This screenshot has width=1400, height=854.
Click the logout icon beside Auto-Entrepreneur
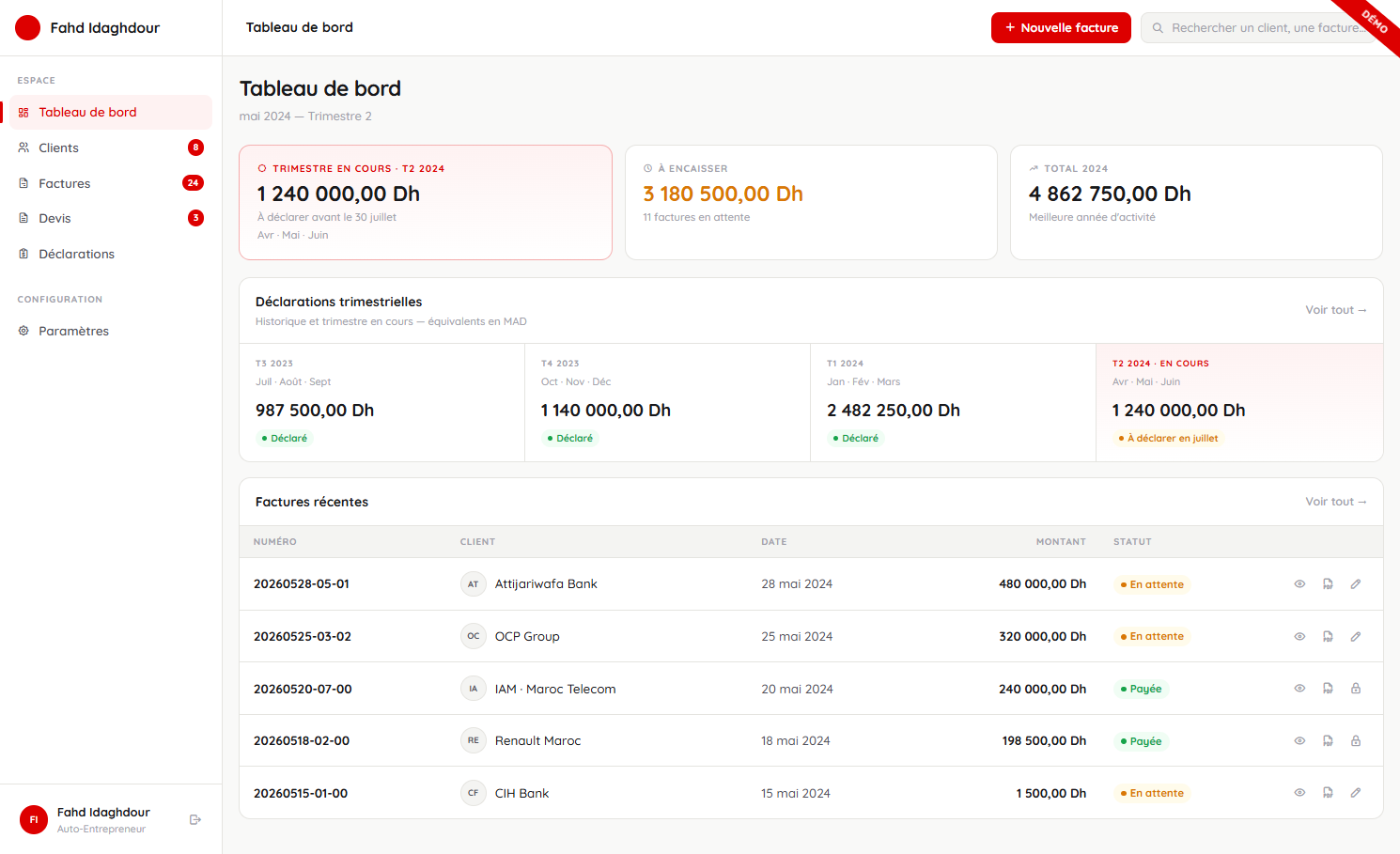195,820
